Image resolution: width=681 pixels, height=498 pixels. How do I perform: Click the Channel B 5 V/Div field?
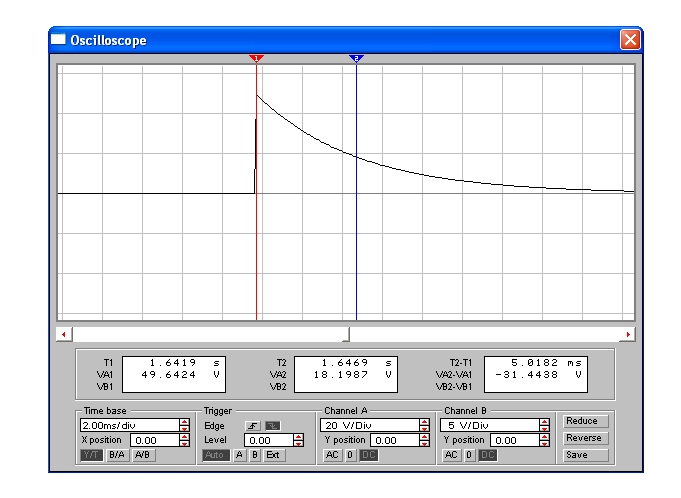[490, 425]
